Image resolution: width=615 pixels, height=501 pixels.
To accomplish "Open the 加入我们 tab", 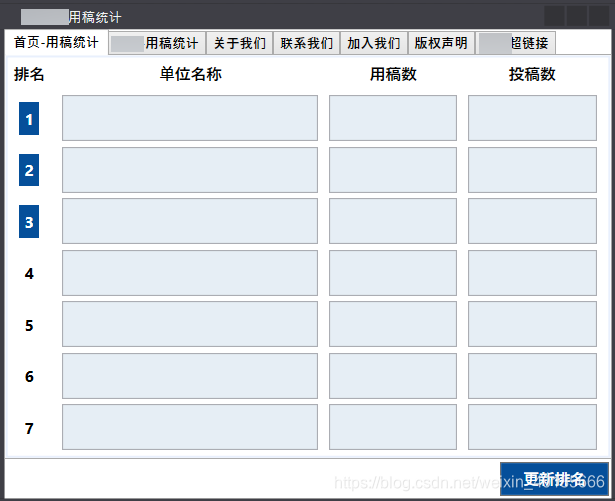I will [x=374, y=43].
